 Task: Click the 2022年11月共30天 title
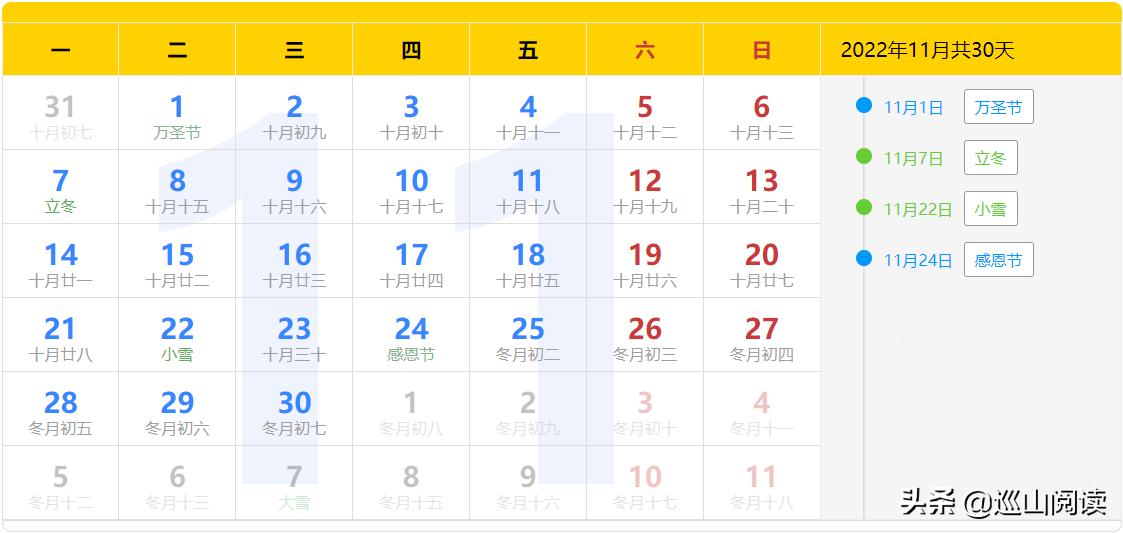[x=927, y=50]
